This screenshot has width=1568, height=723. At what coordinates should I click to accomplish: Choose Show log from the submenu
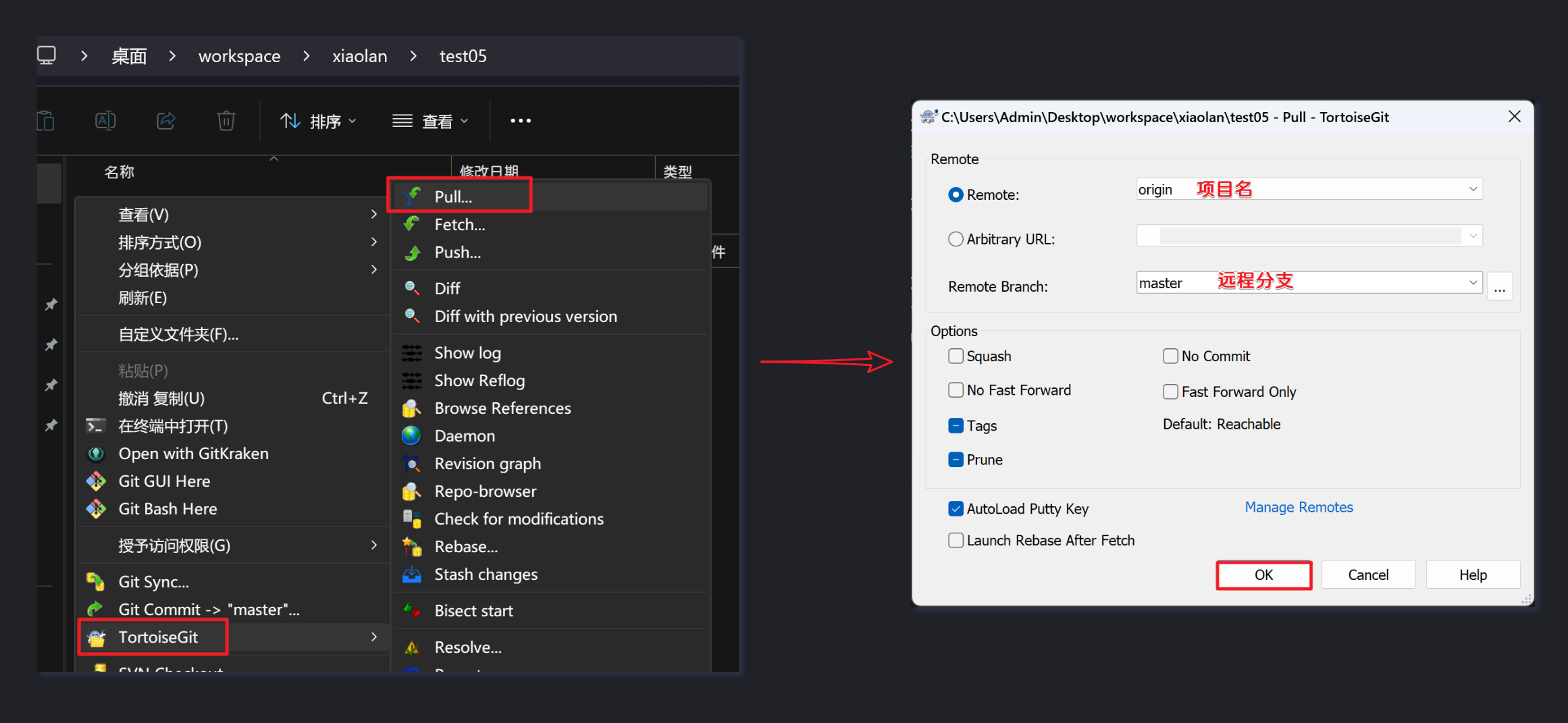467,353
